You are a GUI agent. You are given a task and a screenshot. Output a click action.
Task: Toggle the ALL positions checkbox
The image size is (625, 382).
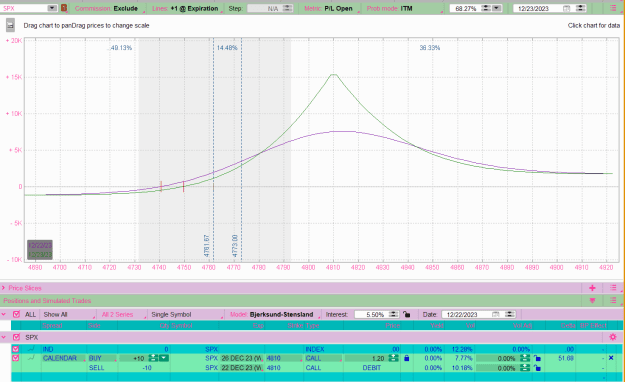[x=16, y=314]
